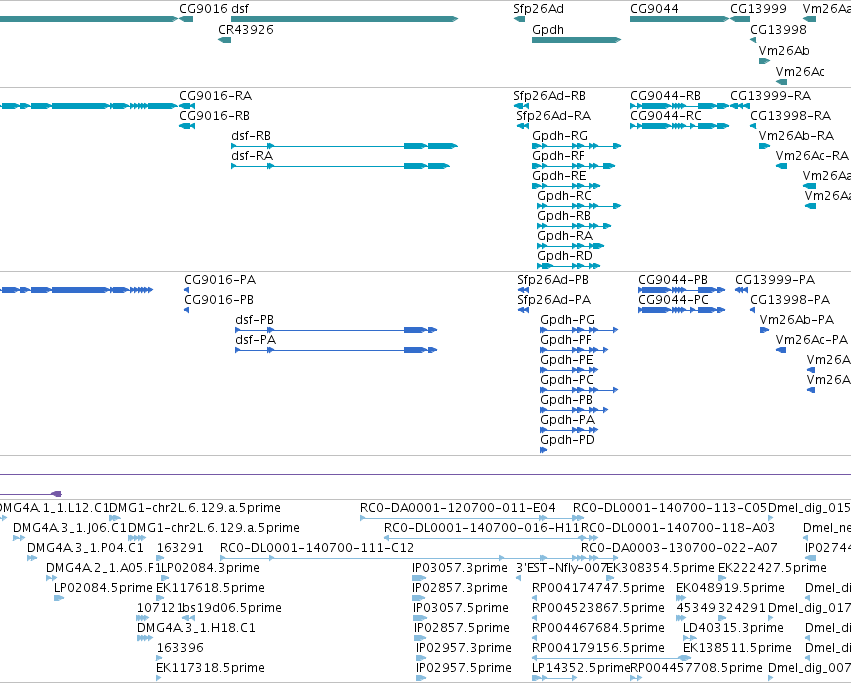Click the Vm26Ac-PA protein label
This screenshot has width=851, height=683.
[x=811, y=340]
